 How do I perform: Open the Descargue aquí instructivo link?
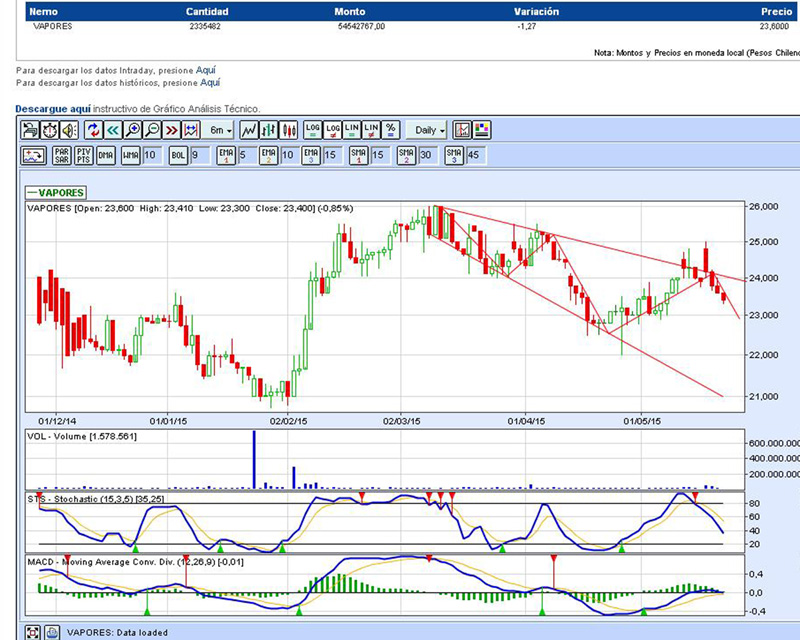[x=53, y=108]
